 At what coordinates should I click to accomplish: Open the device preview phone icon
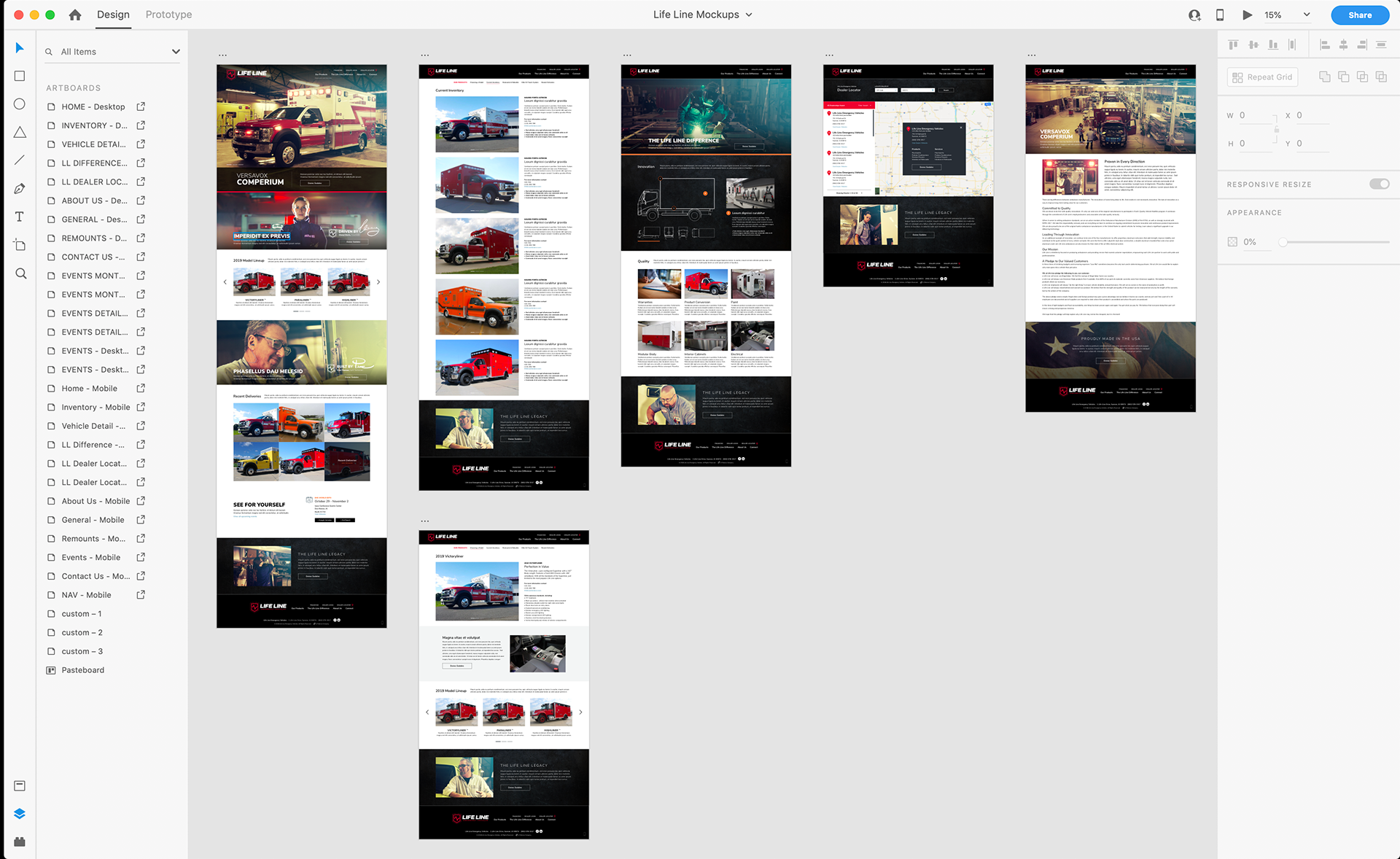1220,15
